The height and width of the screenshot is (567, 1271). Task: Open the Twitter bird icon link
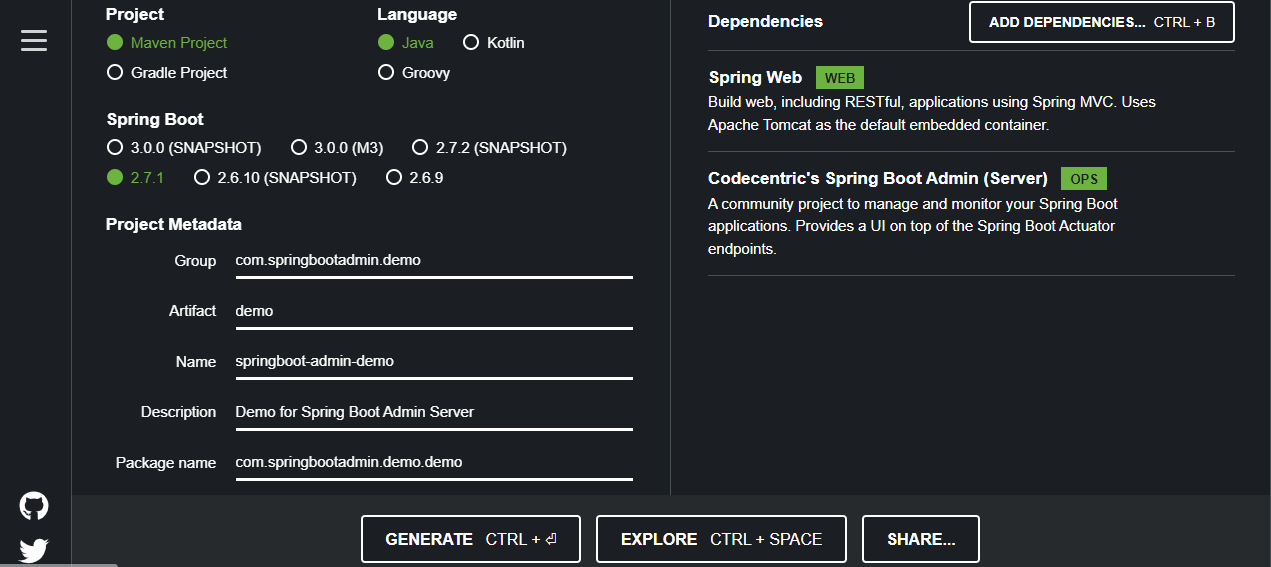[34, 549]
